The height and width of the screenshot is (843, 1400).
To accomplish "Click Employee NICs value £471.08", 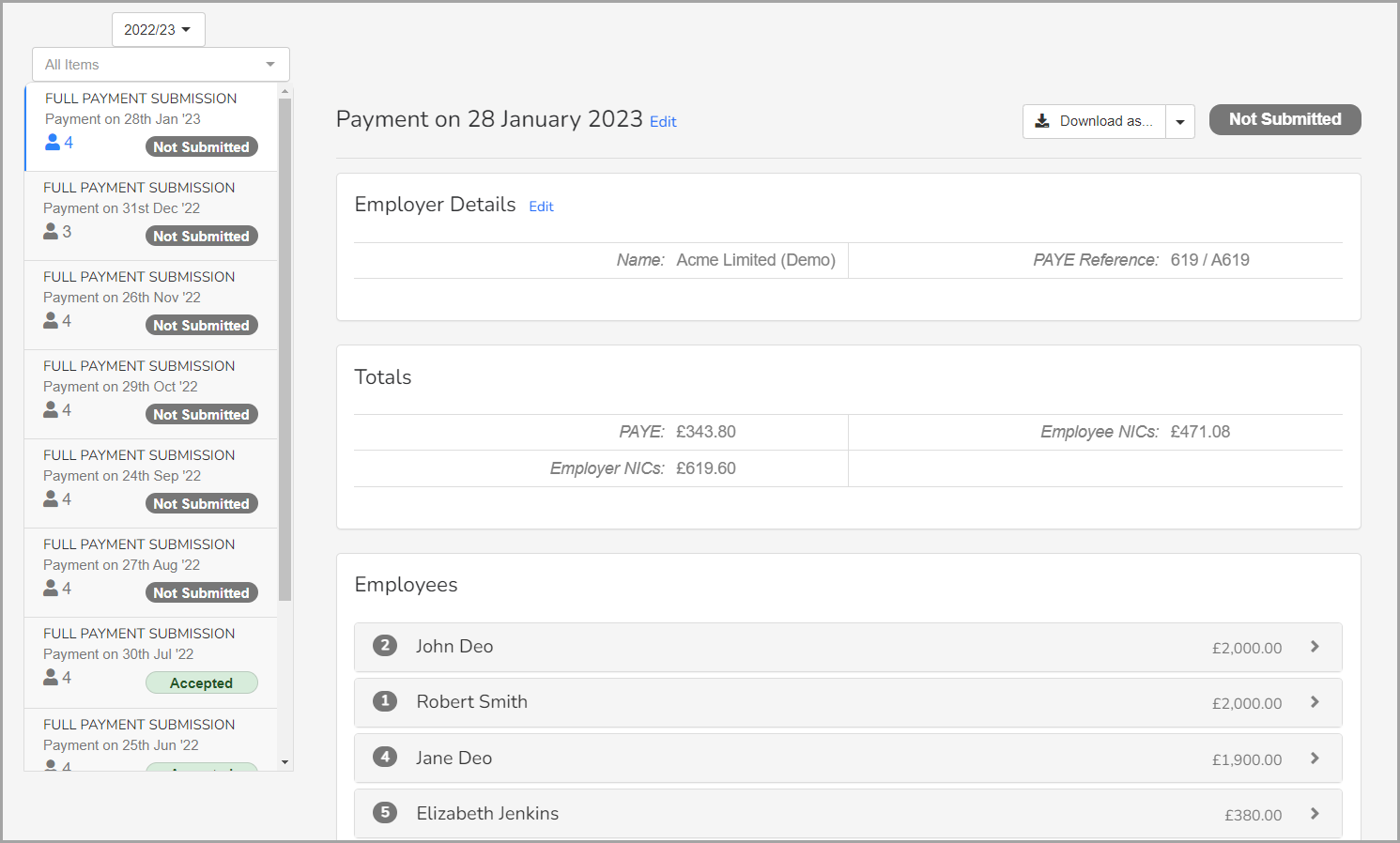I will (1200, 432).
